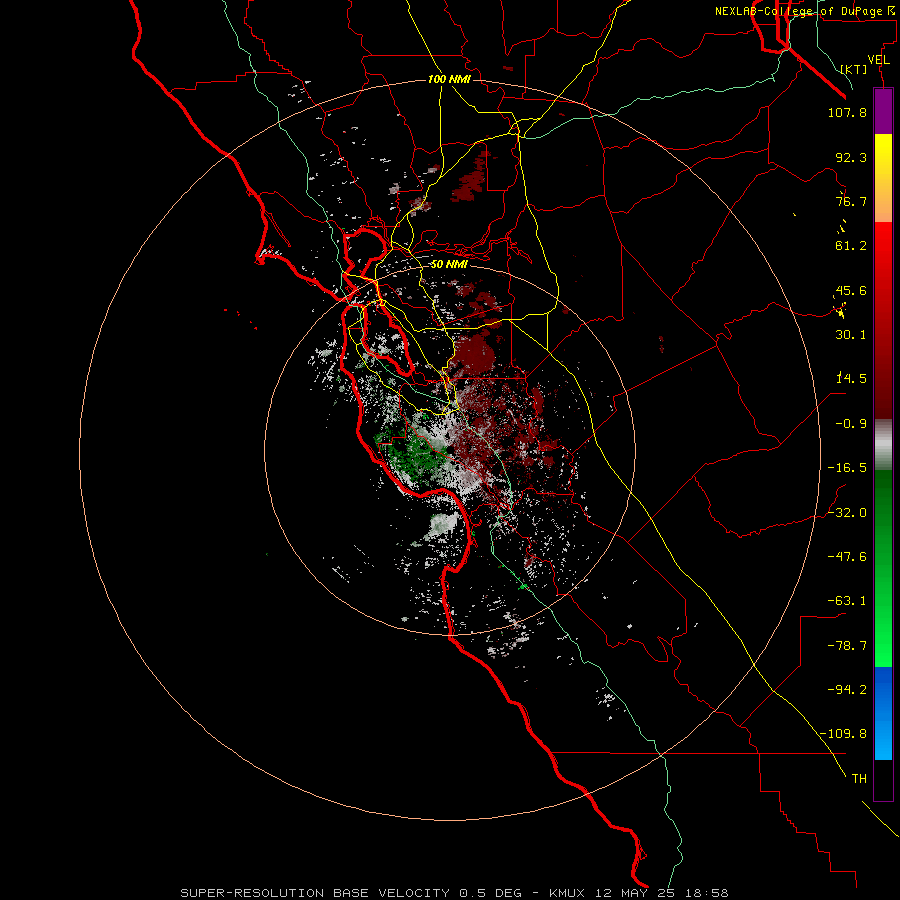
Task: Click the 14.5 legend value
Action: coord(851,378)
